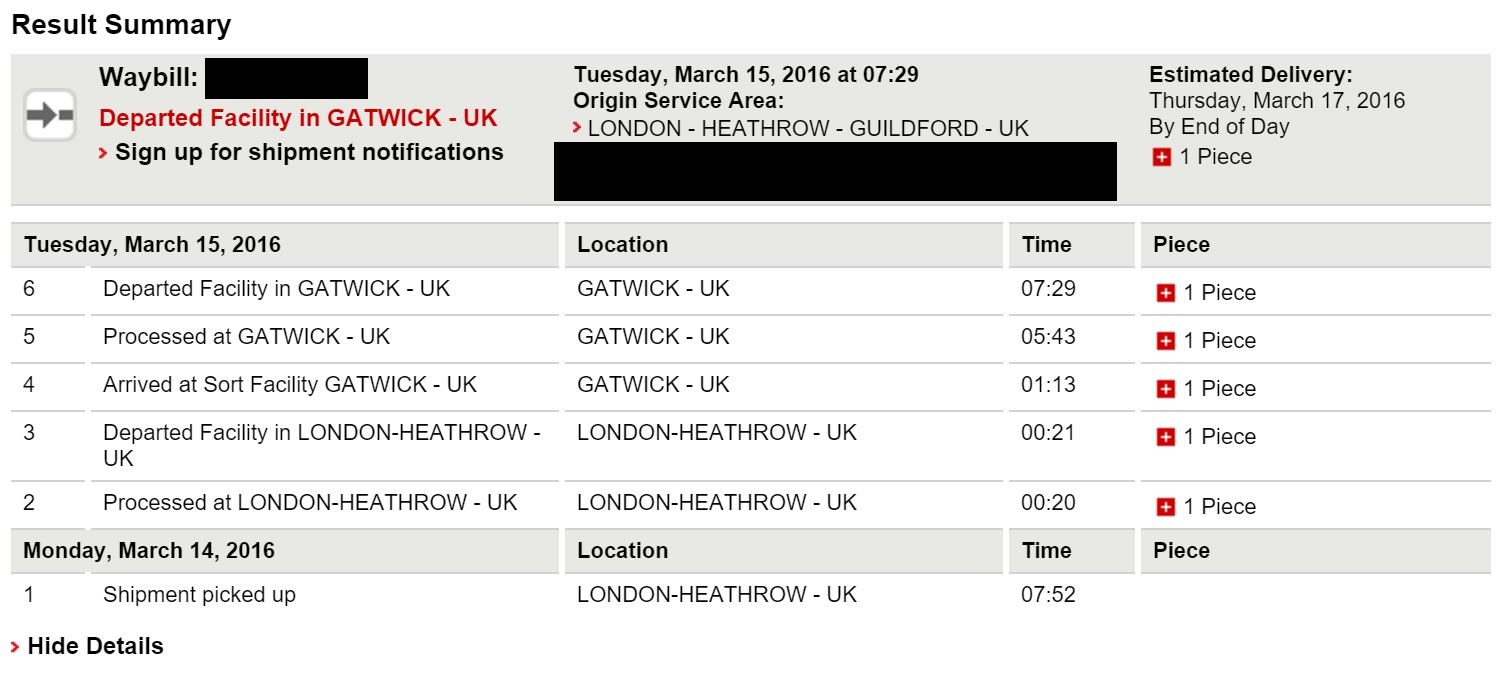Click the Monday, March 14, 2016 header
1508x674 pixels.
pyautogui.click(x=149, y=550)
